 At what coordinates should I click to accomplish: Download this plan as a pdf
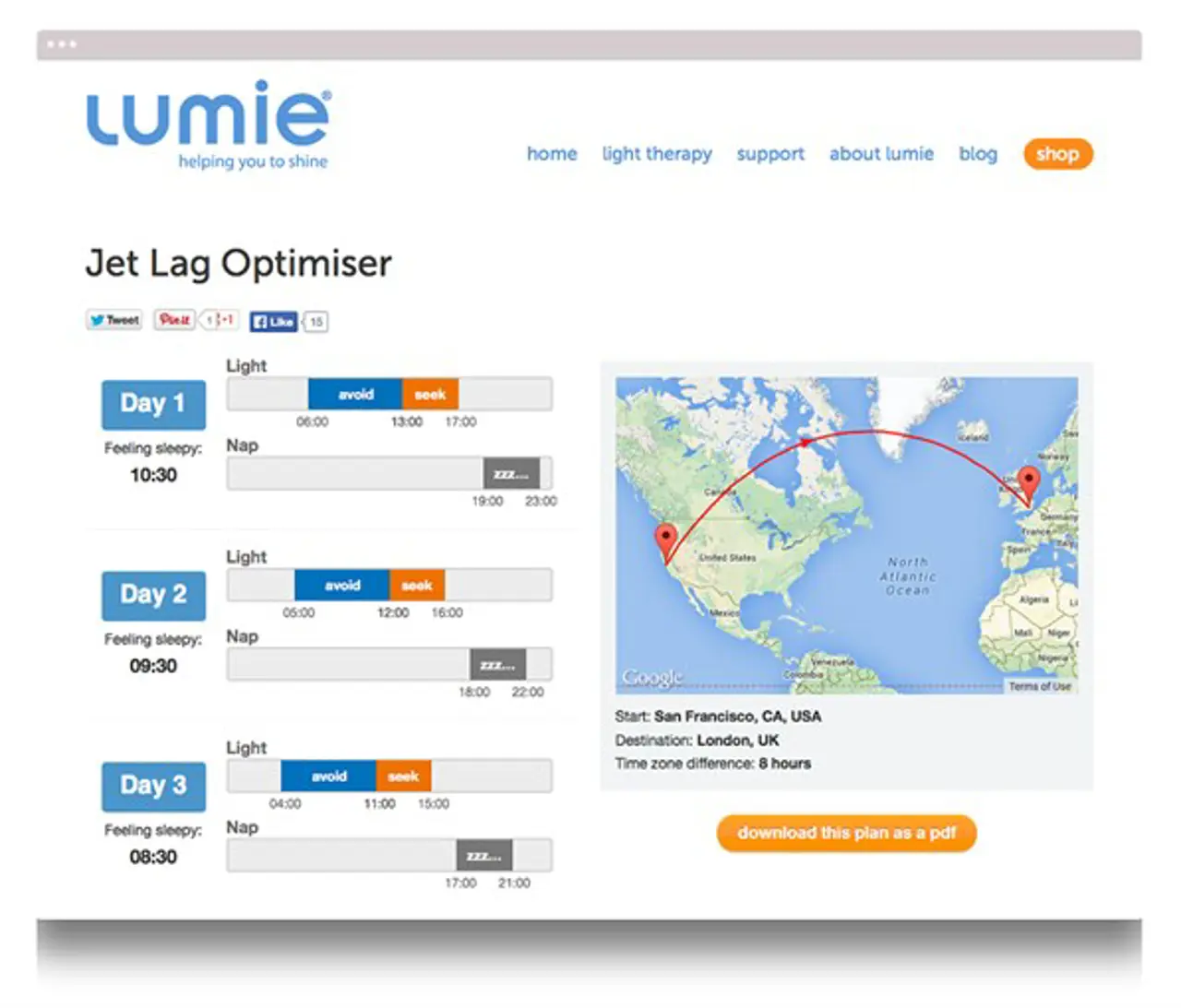(x=846, y=834)
